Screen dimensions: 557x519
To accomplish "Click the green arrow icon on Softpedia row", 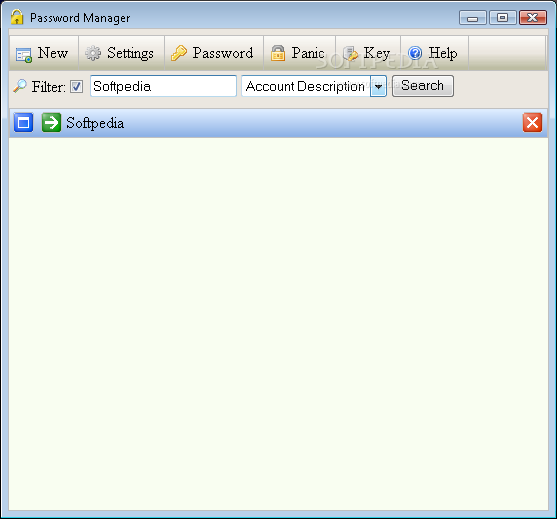I will point(51,123).
